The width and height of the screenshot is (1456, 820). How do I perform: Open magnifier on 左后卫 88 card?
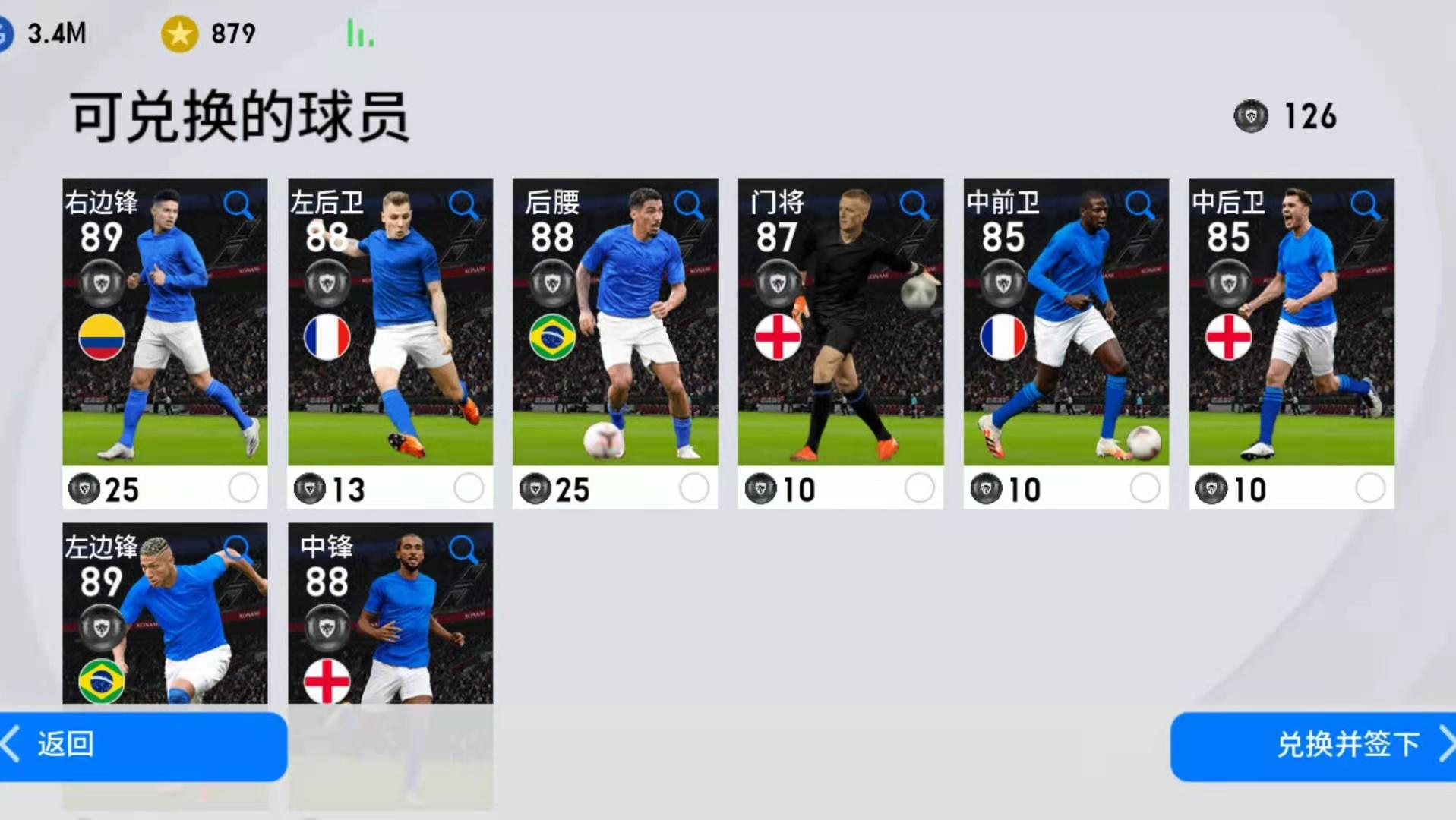tap(463, 205)
